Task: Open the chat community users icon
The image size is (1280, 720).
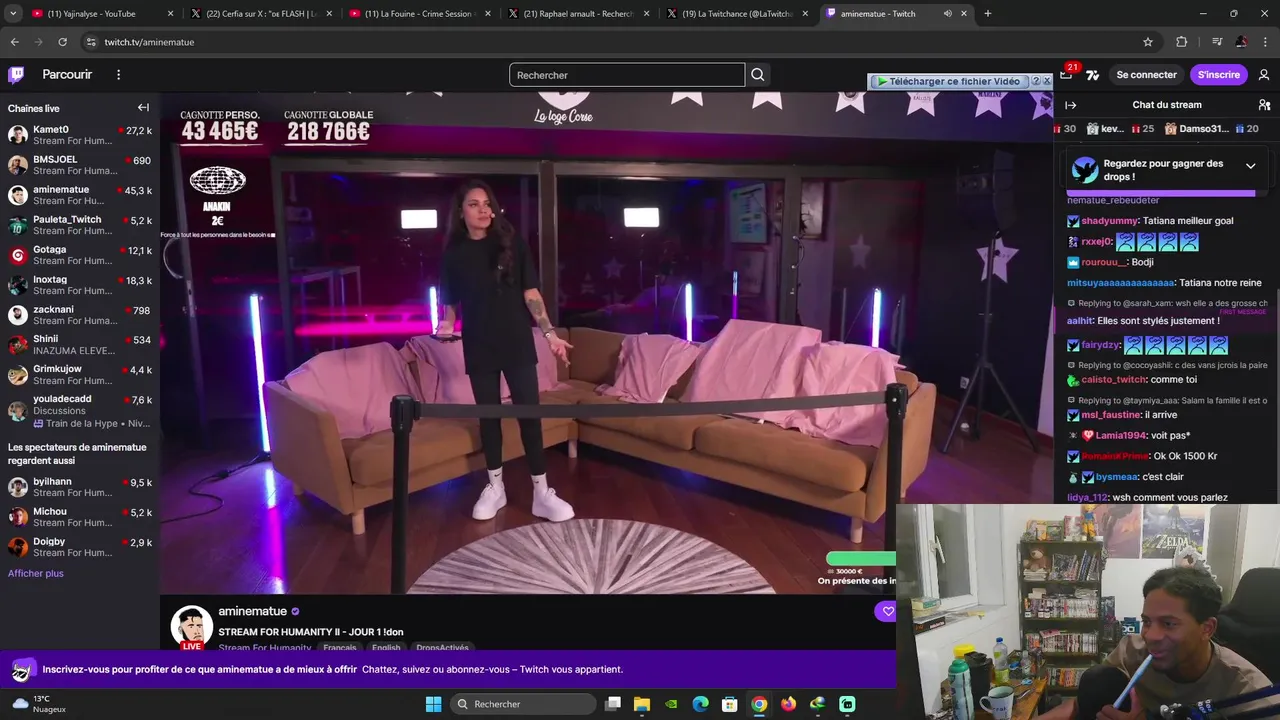Action: pyautogui.click(x=1264, y=105)
